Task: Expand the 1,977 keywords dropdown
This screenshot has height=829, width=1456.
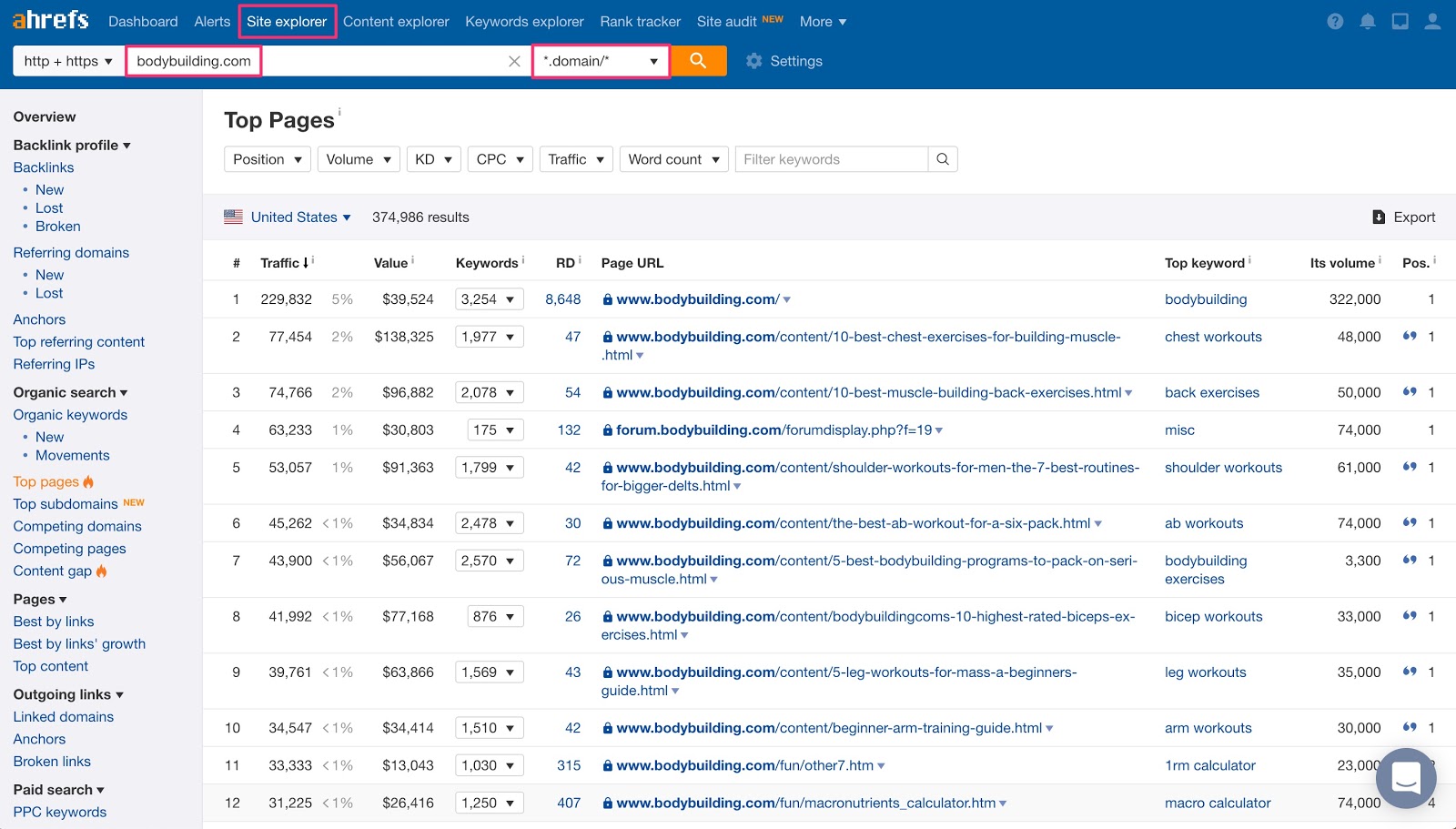Action: (490, 337)
